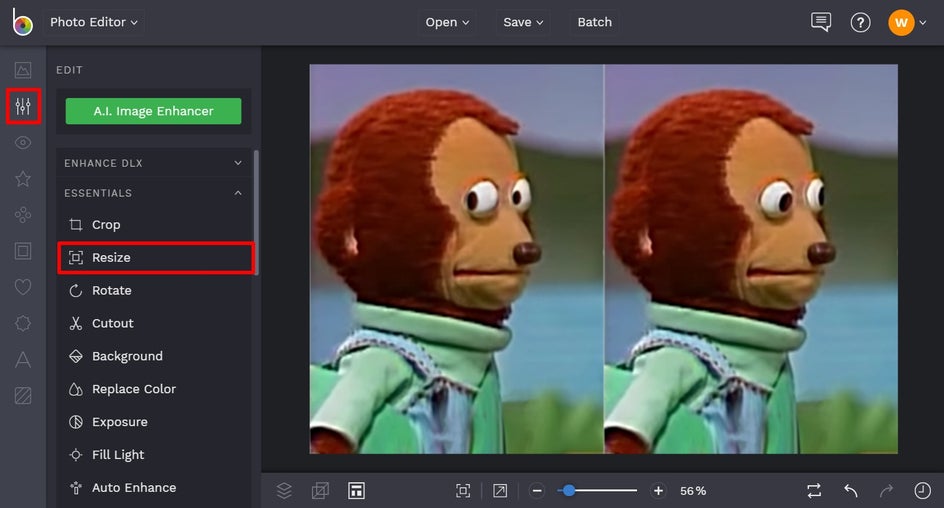Choose the Exposure tool

click(154, 422)
